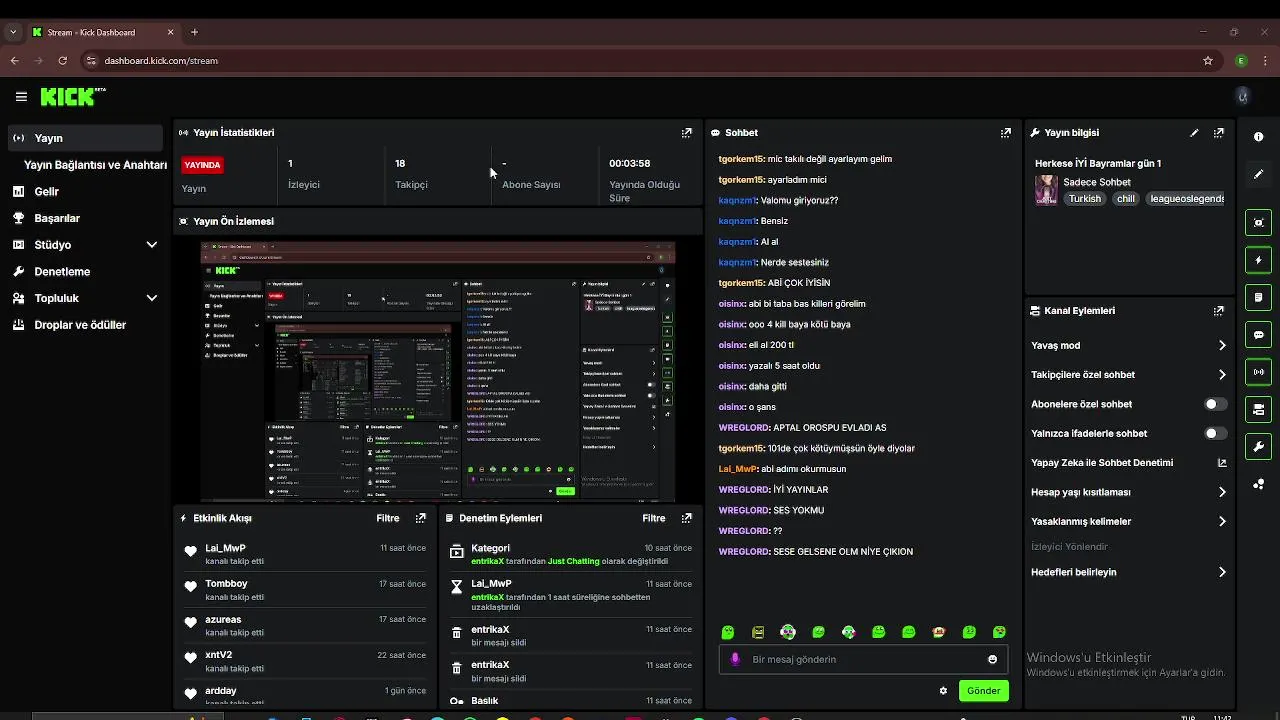Click the broadcast signal icon in the right rail

click(x=1258, y=372)
